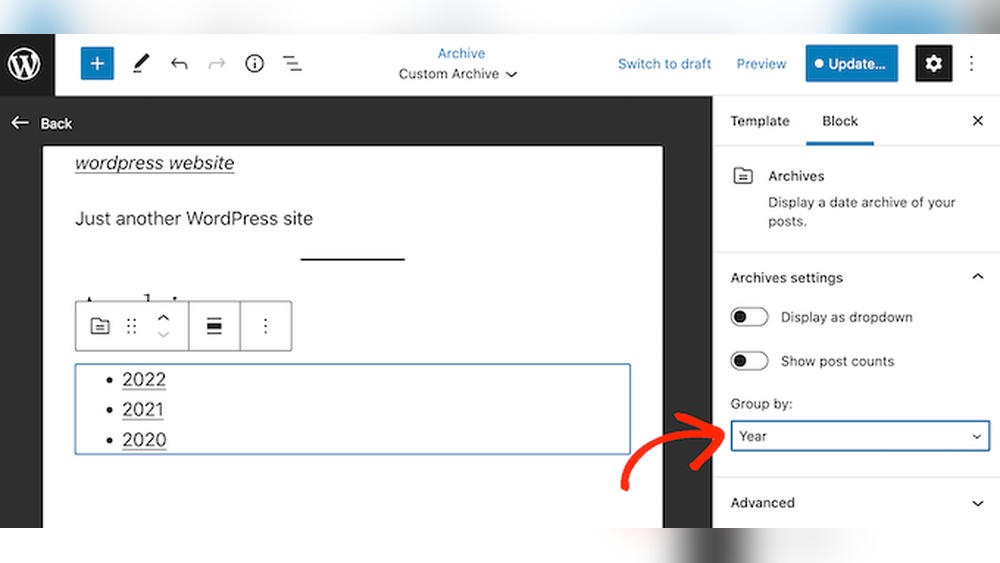Open the Group by Year dropdown
The image size is (1000, 563).
[x=860, y=436]
